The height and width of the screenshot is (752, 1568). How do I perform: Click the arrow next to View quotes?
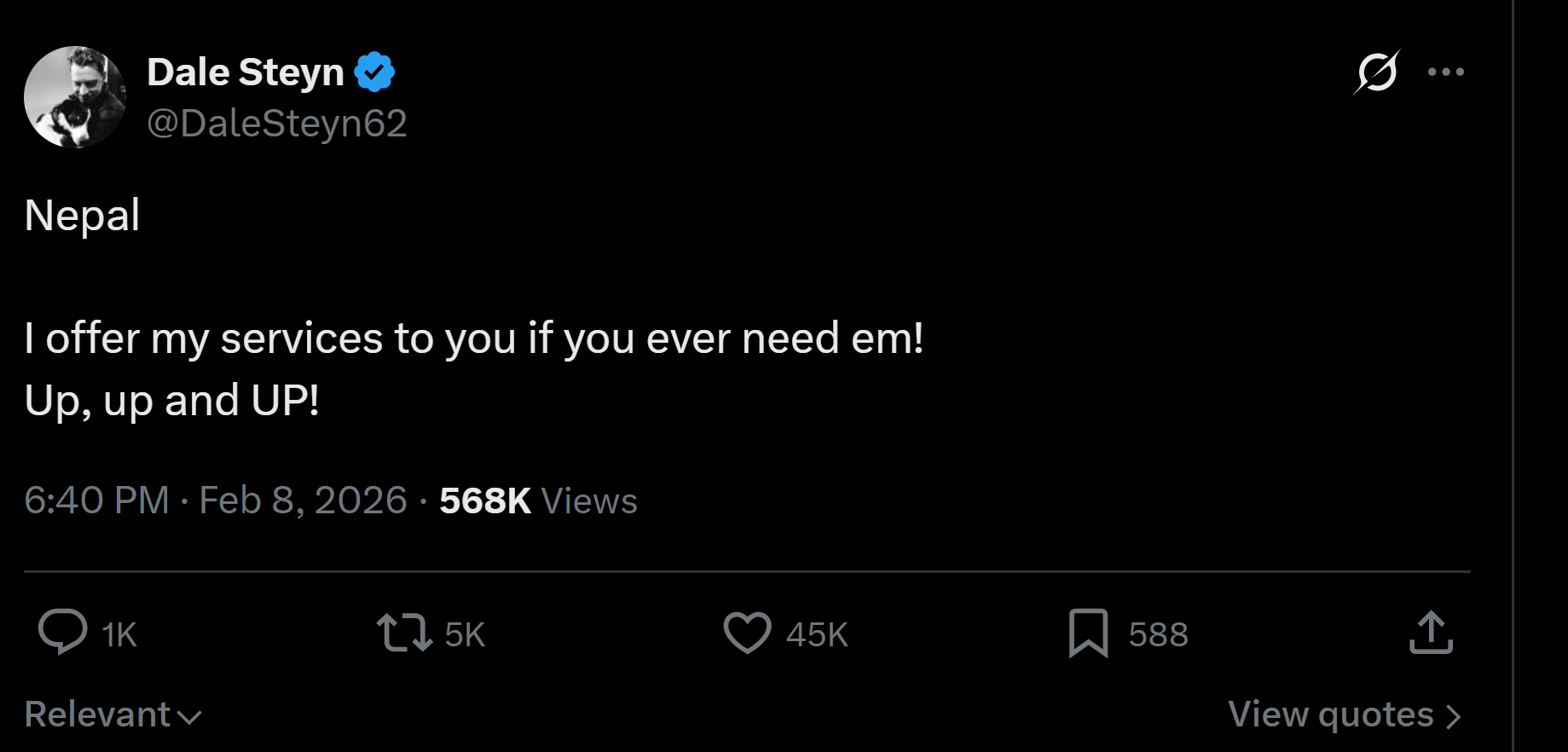1454,717
